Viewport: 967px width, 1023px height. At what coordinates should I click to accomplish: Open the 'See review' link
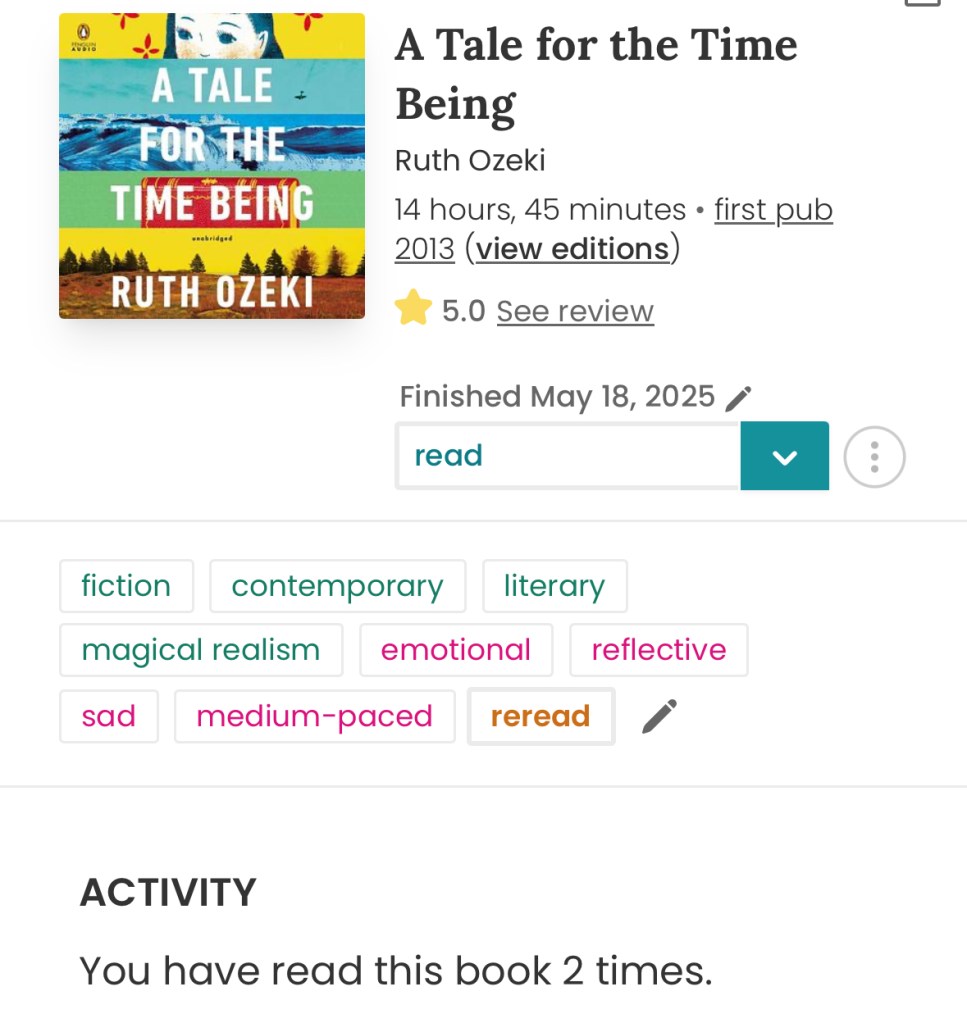(x=575, y=312)
